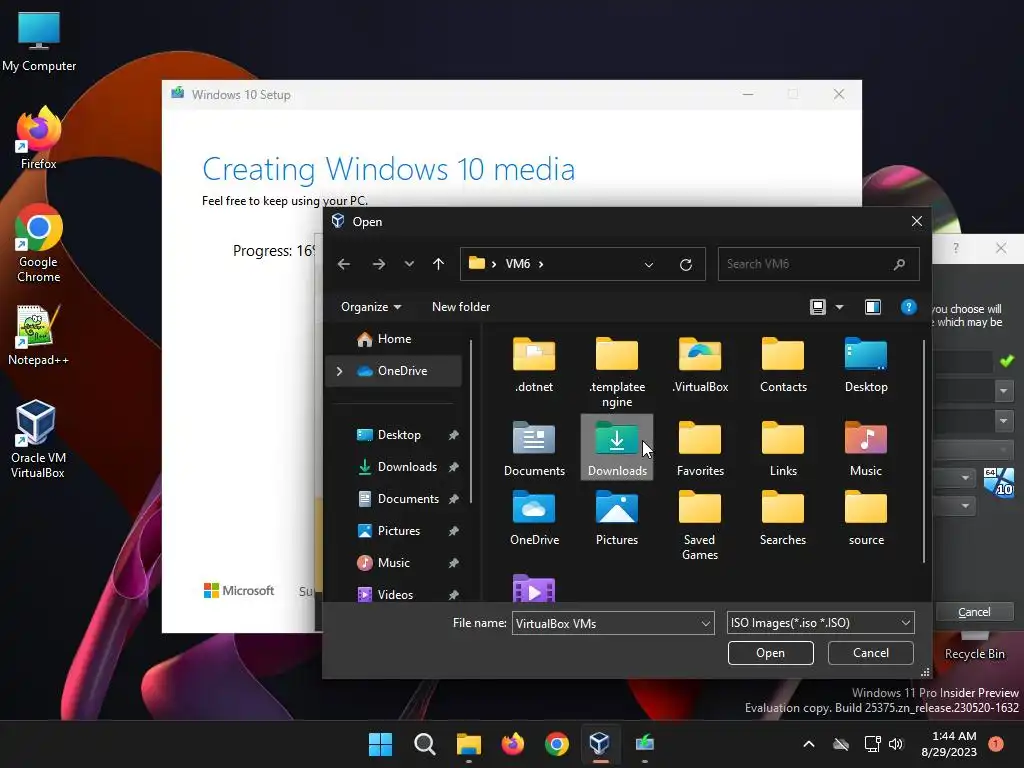Switch to VirtualBox on taskbar
This screenshot has height=768, width=1024.
(x=600, y=744)
